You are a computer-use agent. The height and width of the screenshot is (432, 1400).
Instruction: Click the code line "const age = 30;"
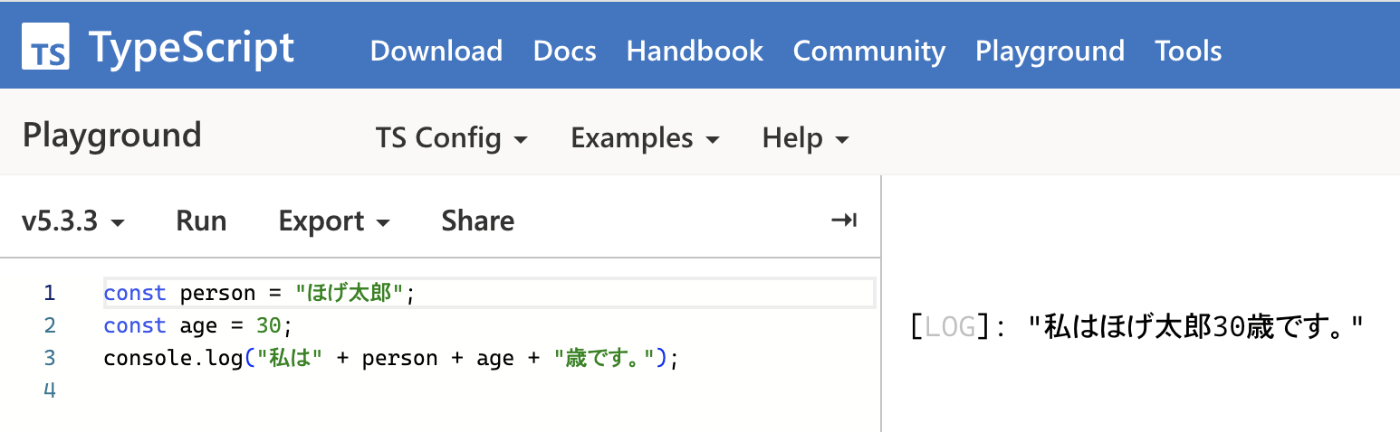pos(196,325)
